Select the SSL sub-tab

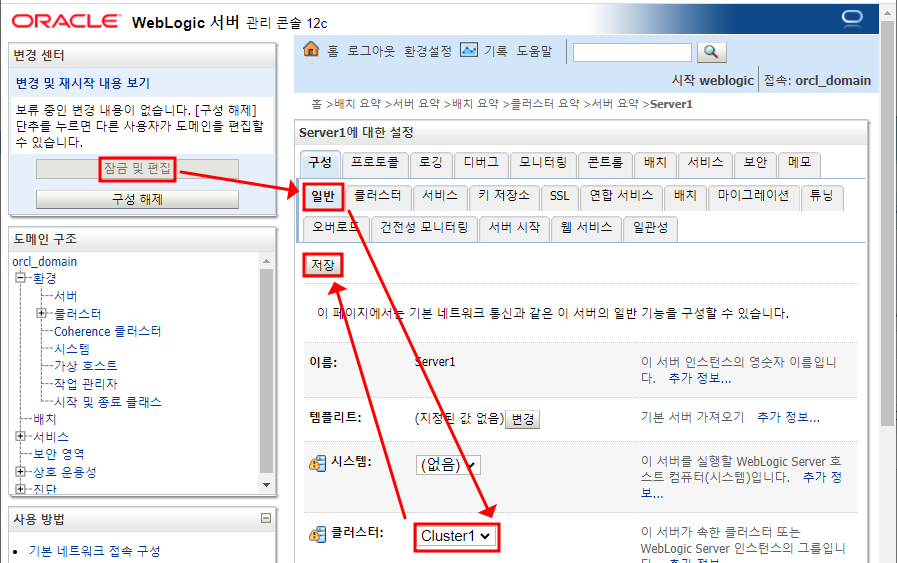click(x=559, y=197)
